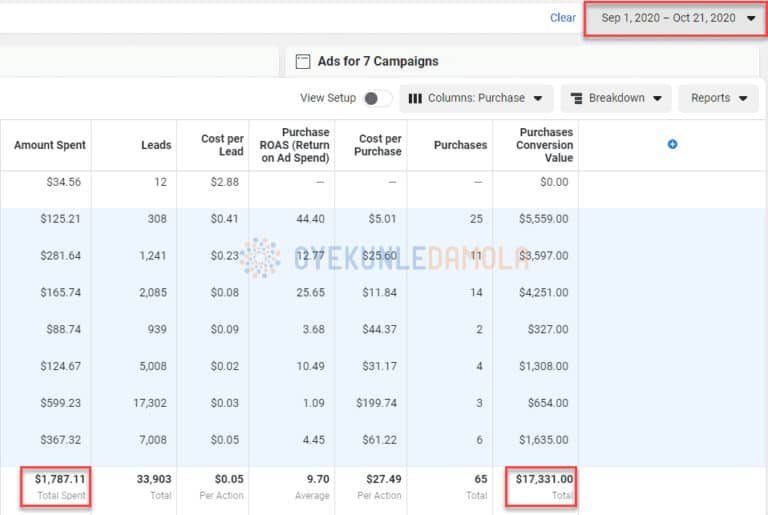Click the $124.67 amount spent cell
768x515 pixels.
[x=60, y=366]
